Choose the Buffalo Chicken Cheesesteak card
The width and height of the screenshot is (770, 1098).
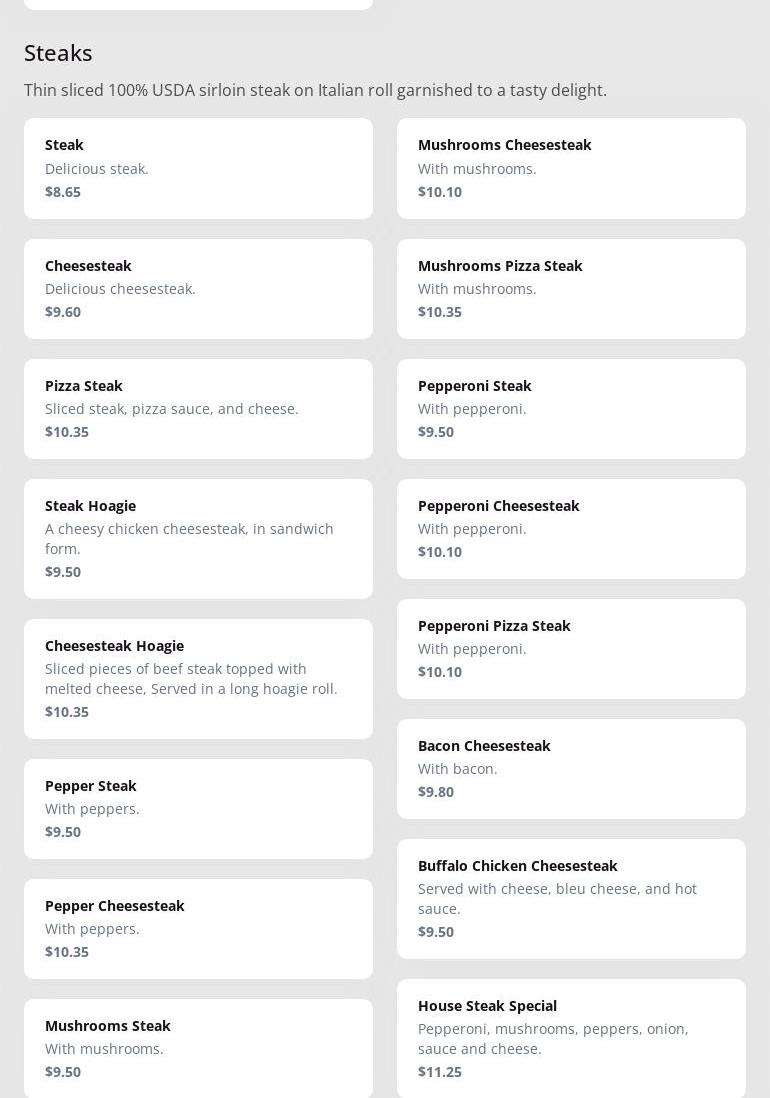571,898
